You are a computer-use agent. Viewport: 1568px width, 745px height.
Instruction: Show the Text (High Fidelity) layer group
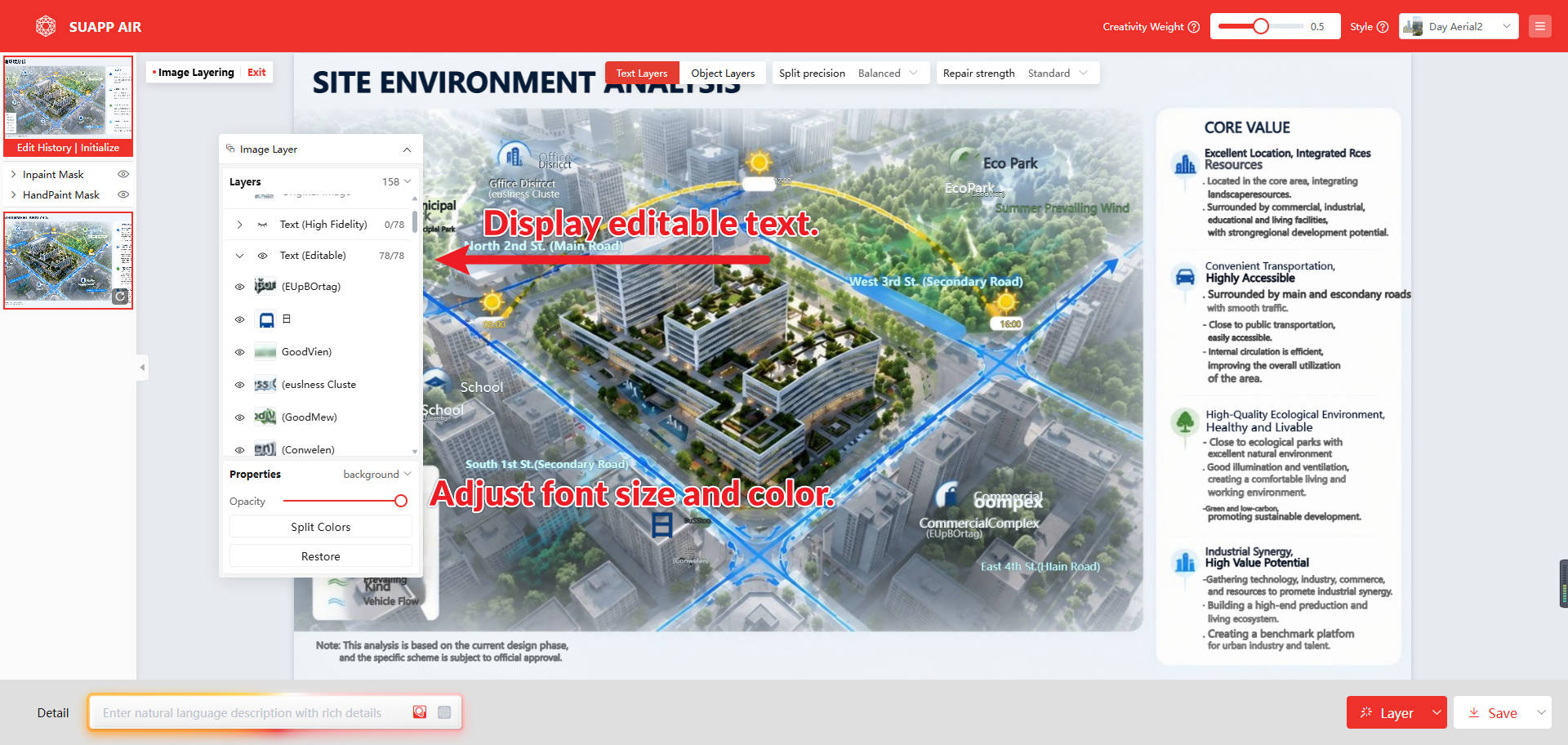pyautogui.click(x=262, y=225)
